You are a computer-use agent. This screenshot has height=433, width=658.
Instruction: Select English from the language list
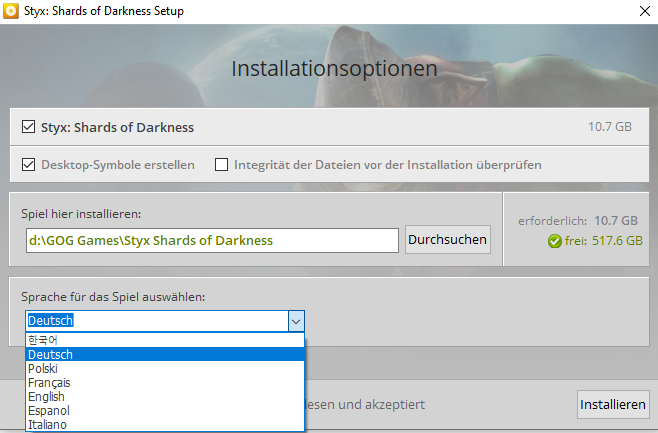(165, 396)
